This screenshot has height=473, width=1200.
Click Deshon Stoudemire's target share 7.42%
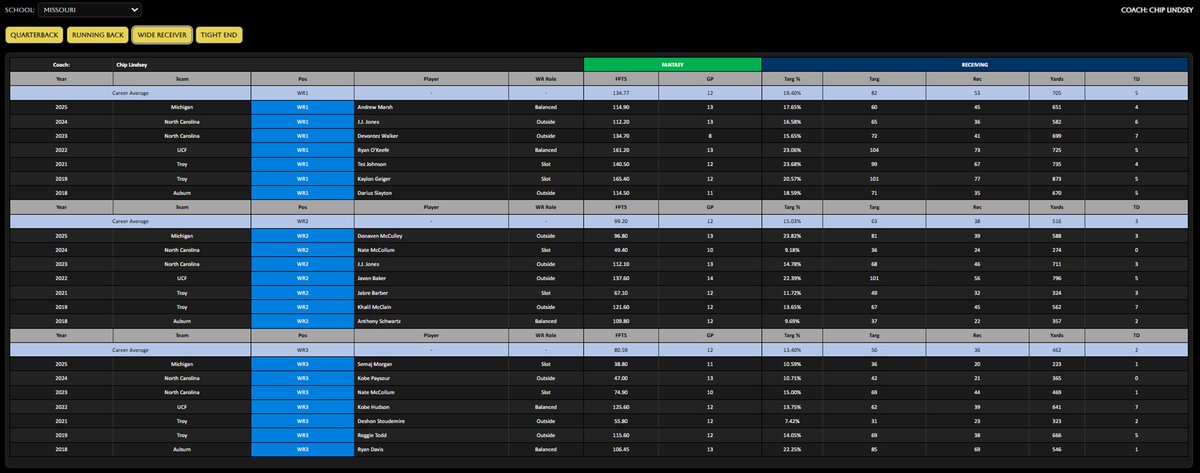coord(792,422)
